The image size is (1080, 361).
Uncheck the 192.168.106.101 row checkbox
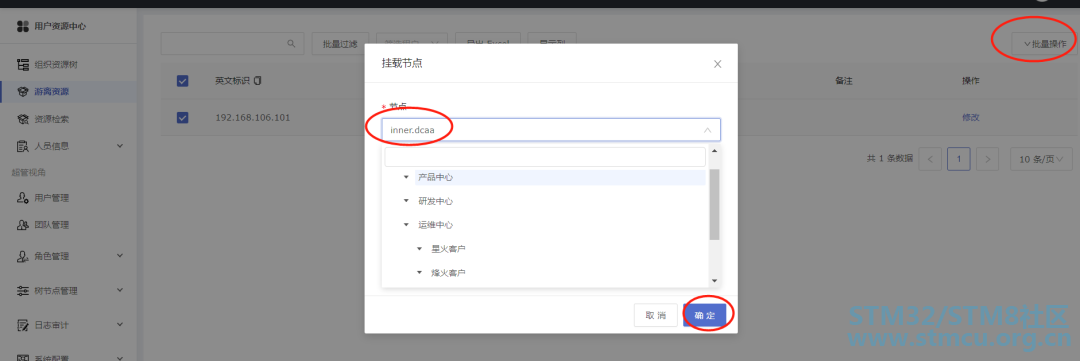click(183, 117)
